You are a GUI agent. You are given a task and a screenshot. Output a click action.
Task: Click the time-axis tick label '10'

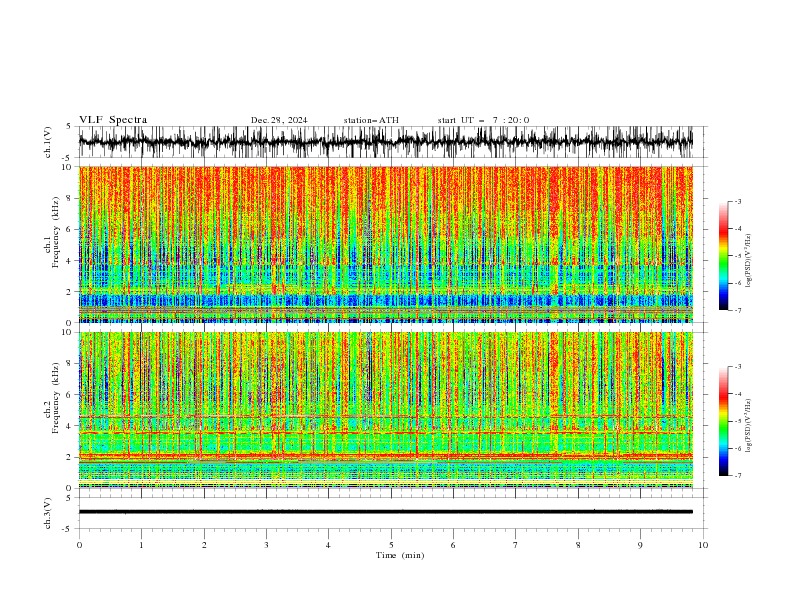(x=703, y=545)
